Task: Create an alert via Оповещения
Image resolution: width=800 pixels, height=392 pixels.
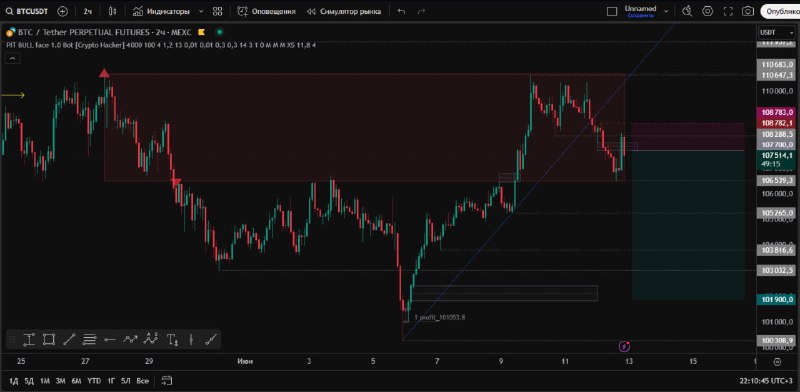Action: 266,11
